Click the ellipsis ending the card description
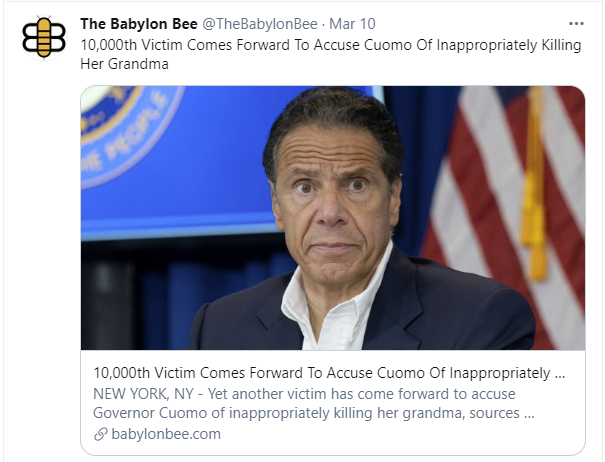 click(x=528, y=413)
